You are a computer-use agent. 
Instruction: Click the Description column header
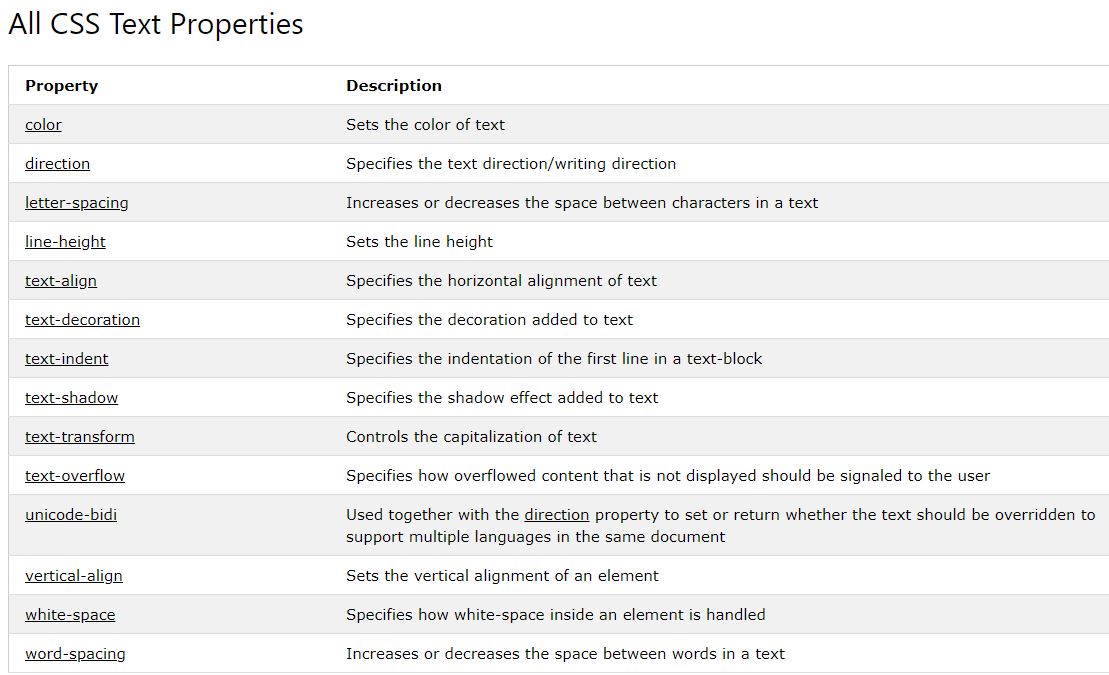(394, 86)
